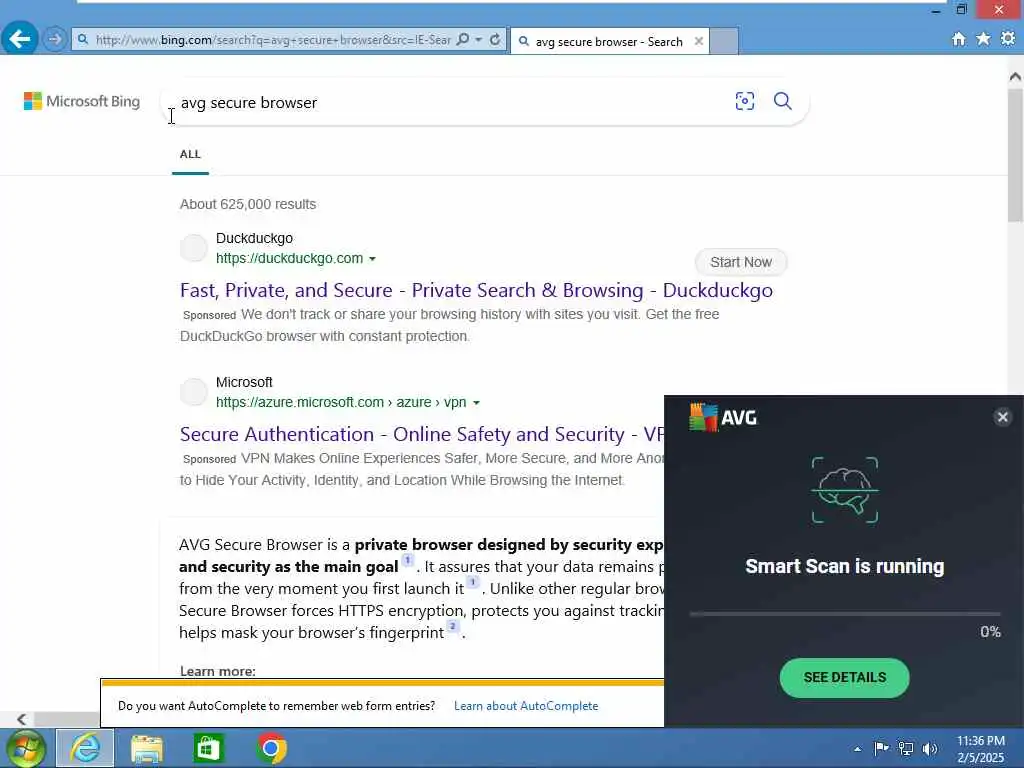The height and width of the screenshot is (768, 1024).
Task: Open the address bar dropdown arrow
Action: coord(479,40)
